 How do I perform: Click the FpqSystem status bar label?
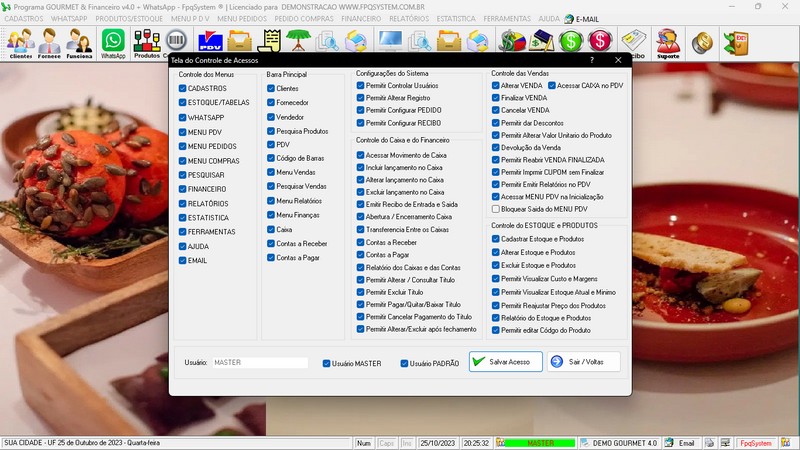click(x=756, y=443)
